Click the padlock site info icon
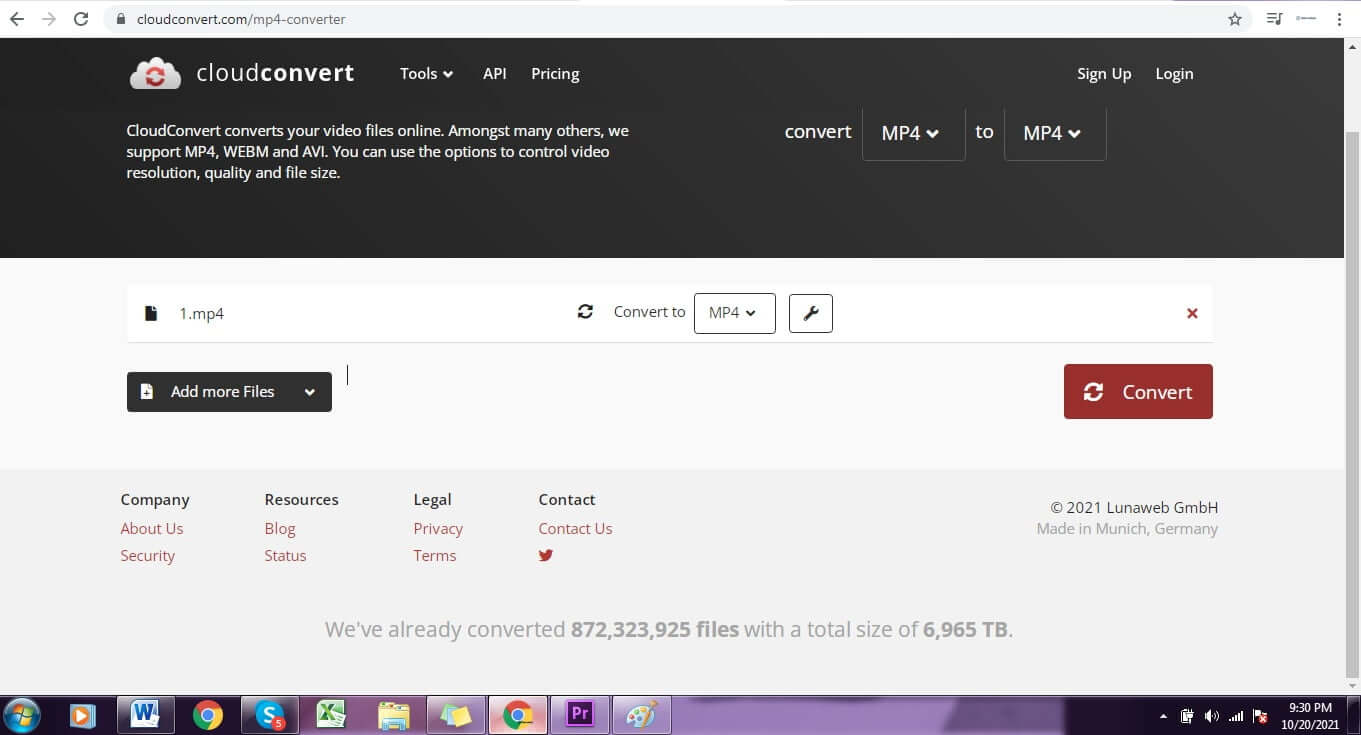The image size is (1361, 735). coord(122,19)
